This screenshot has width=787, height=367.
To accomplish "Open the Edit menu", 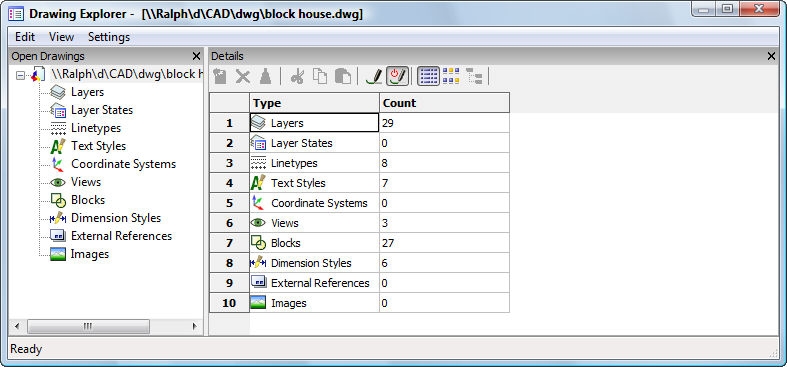I will point(25,37).
